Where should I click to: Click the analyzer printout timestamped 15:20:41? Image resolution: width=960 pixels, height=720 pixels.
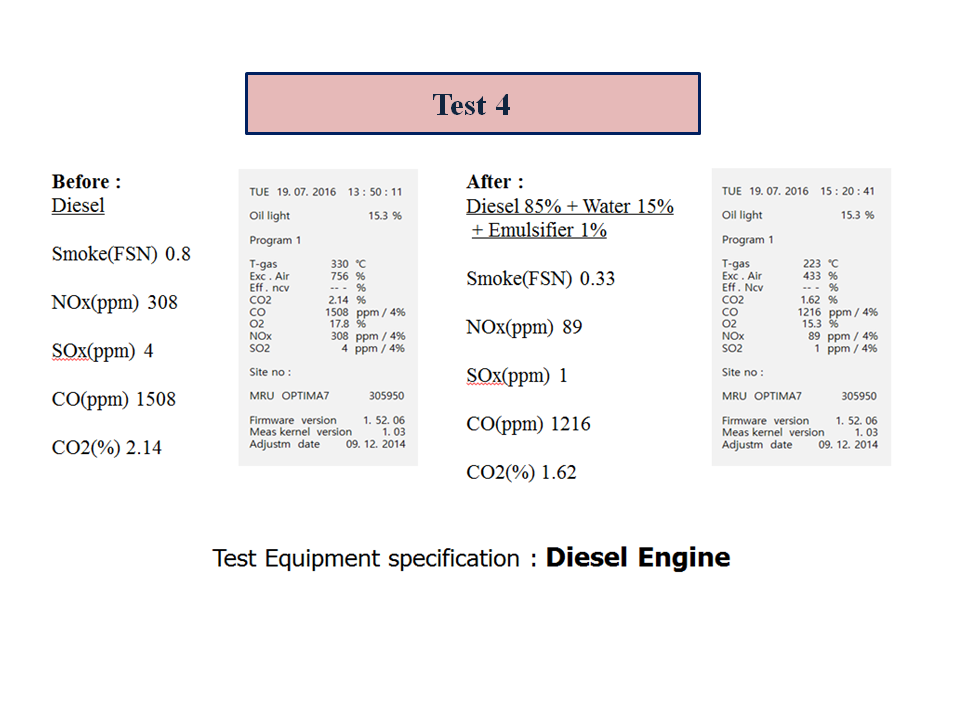800,317
